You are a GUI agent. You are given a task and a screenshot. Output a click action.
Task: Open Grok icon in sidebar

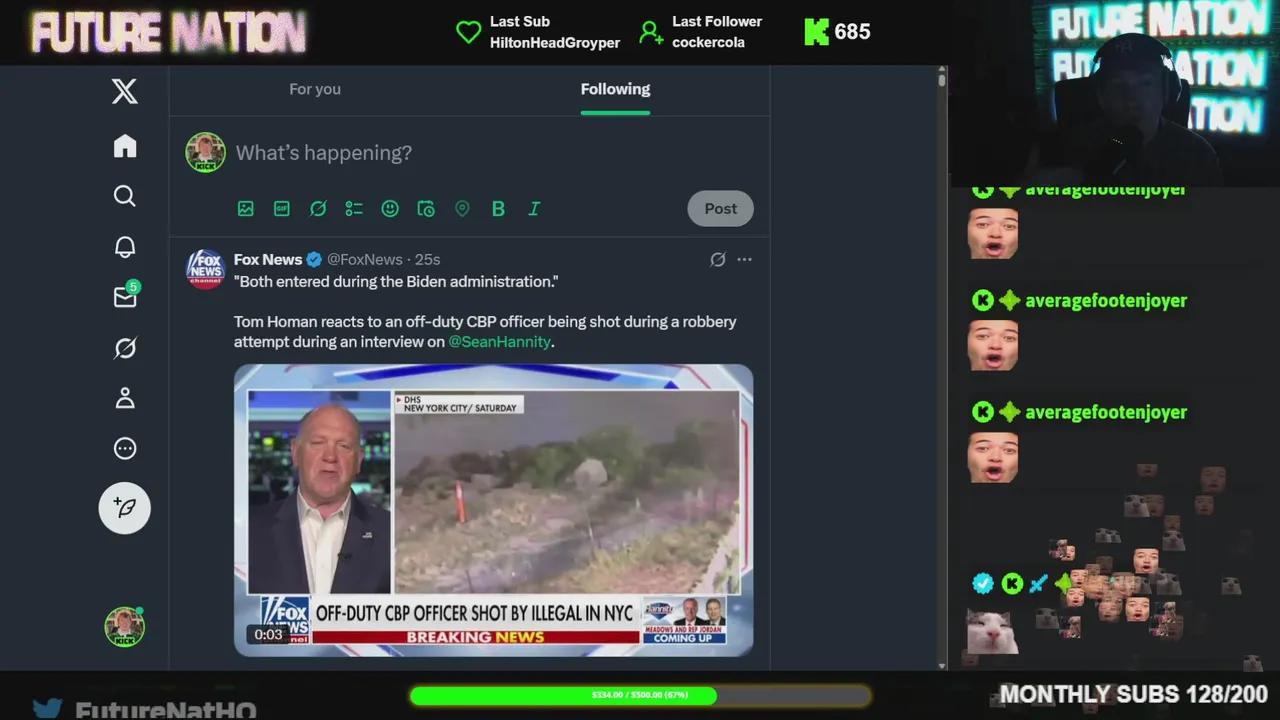pyautogui.click(x=125, y=348)
